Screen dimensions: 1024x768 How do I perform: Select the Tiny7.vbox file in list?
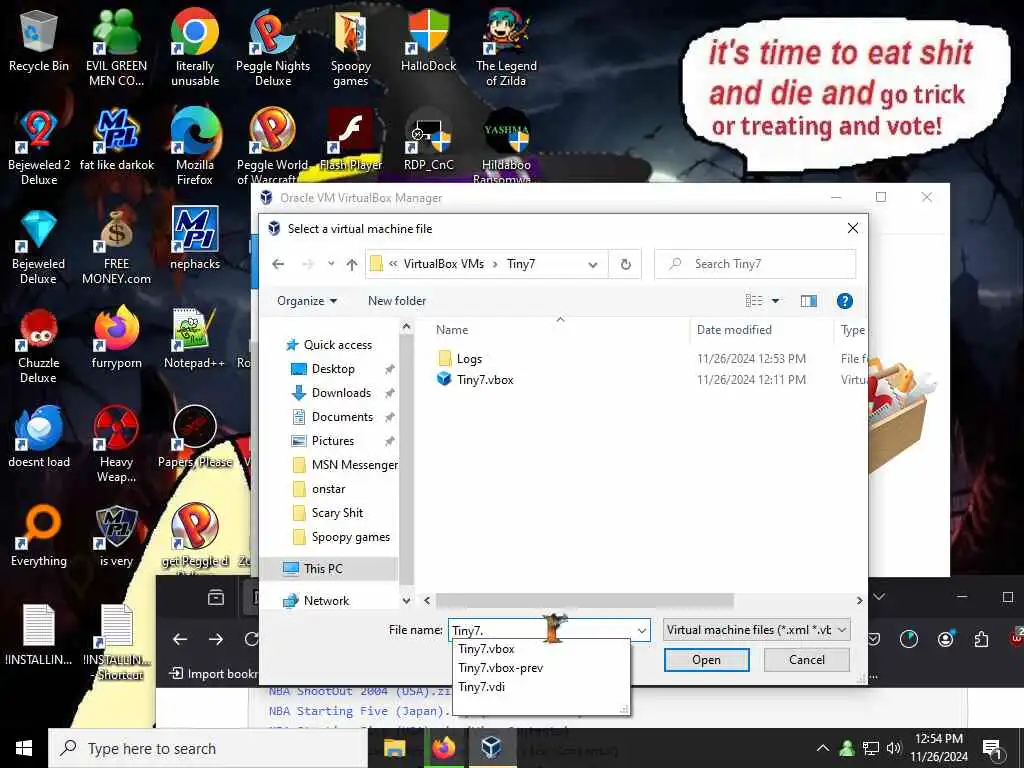tap(485, 379)
